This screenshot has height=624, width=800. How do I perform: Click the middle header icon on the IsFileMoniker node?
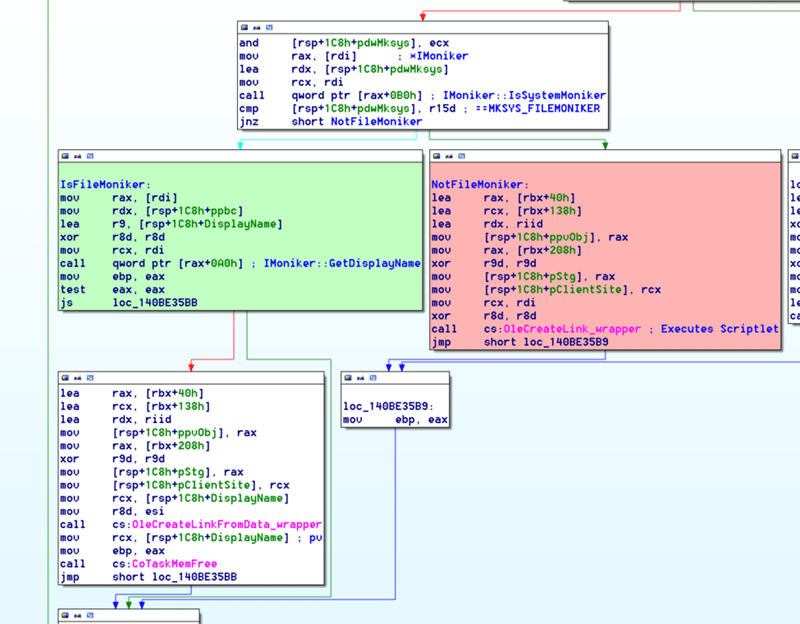tap(76, 156)
